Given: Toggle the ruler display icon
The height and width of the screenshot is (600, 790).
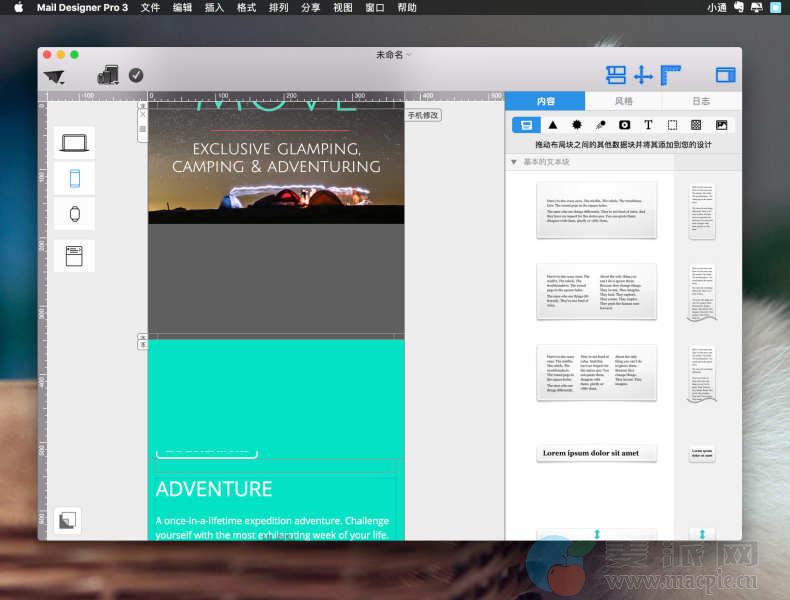Looking at the screenshot, I should pos(671,75).
